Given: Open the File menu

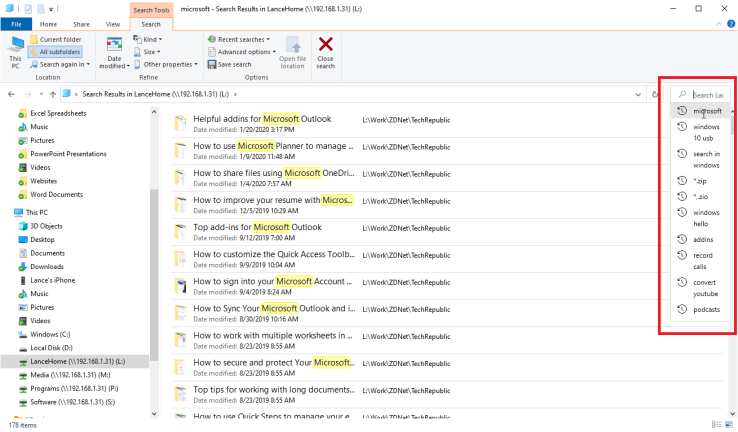Looking at the screenshot, I should pos(16,24).
